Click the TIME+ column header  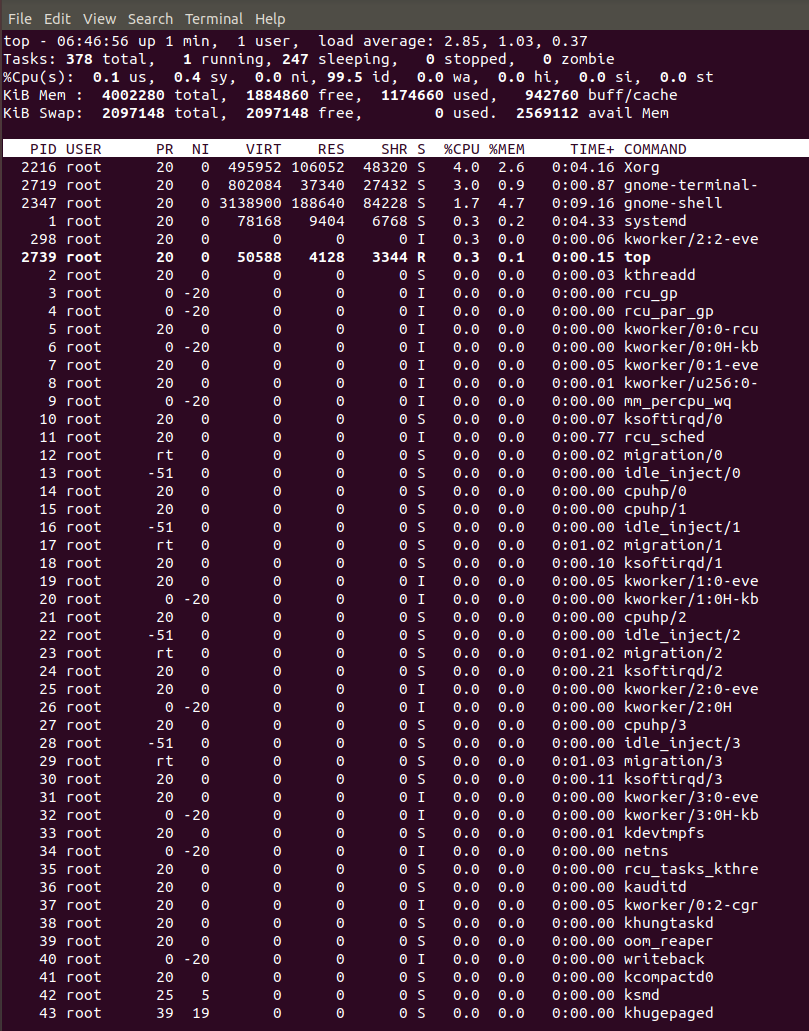pos(592,149)
